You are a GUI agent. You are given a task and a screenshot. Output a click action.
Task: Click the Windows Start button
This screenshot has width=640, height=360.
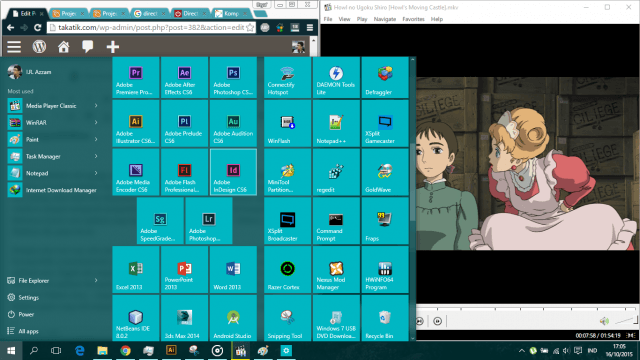tap(11, 351)
